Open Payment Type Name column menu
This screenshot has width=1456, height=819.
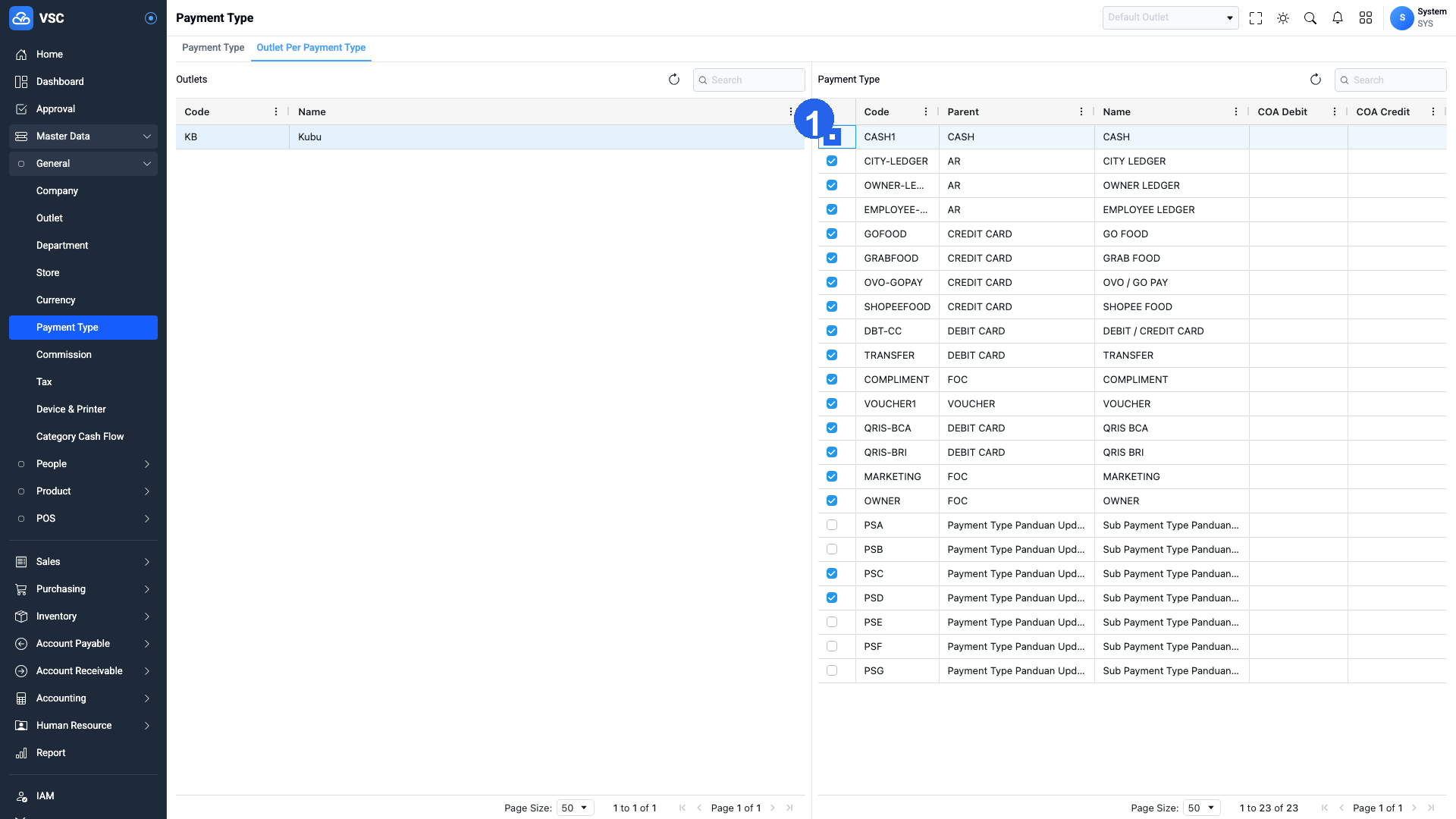(x=1236, y=111)
